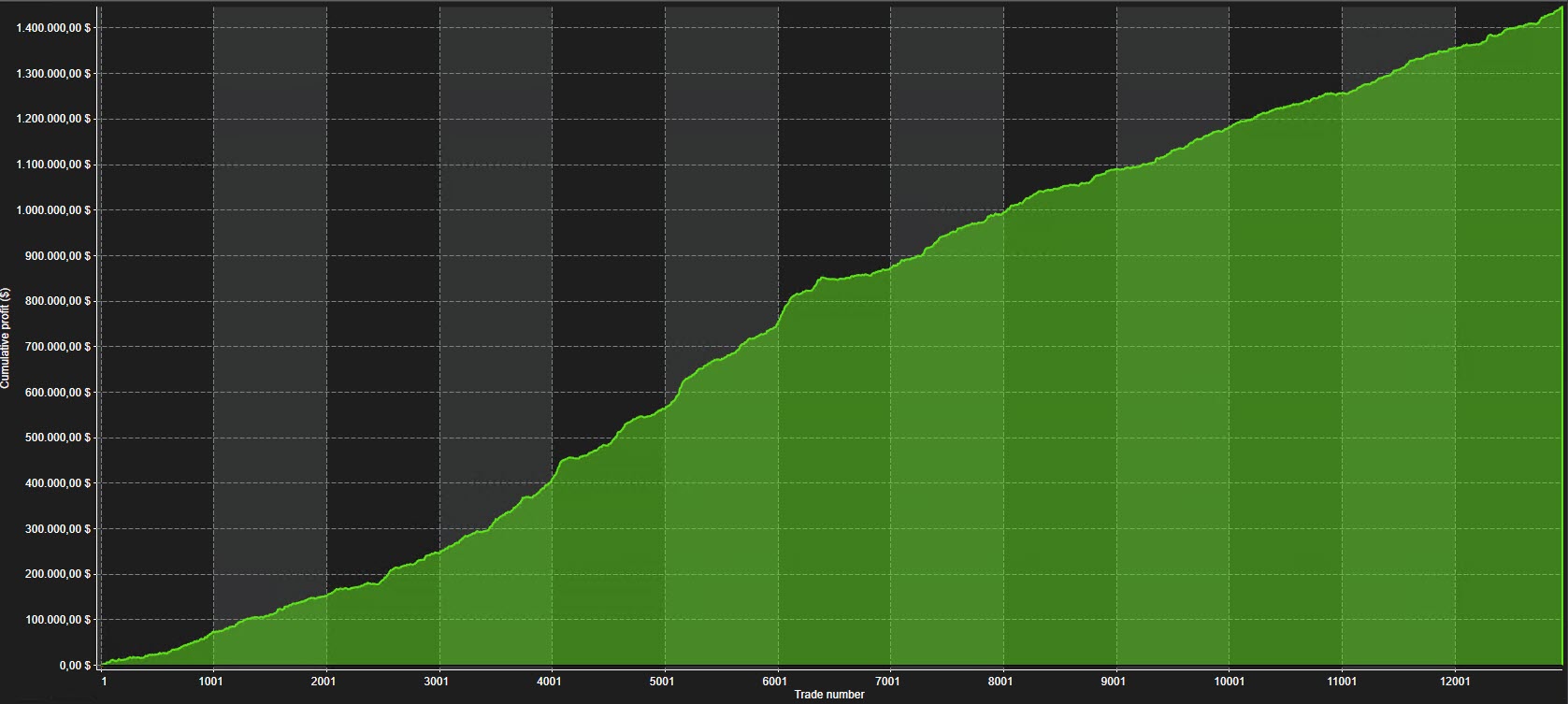
Task: Select the 1.400.000,00 $ y-axis label
Action: (x=54, y=27)
